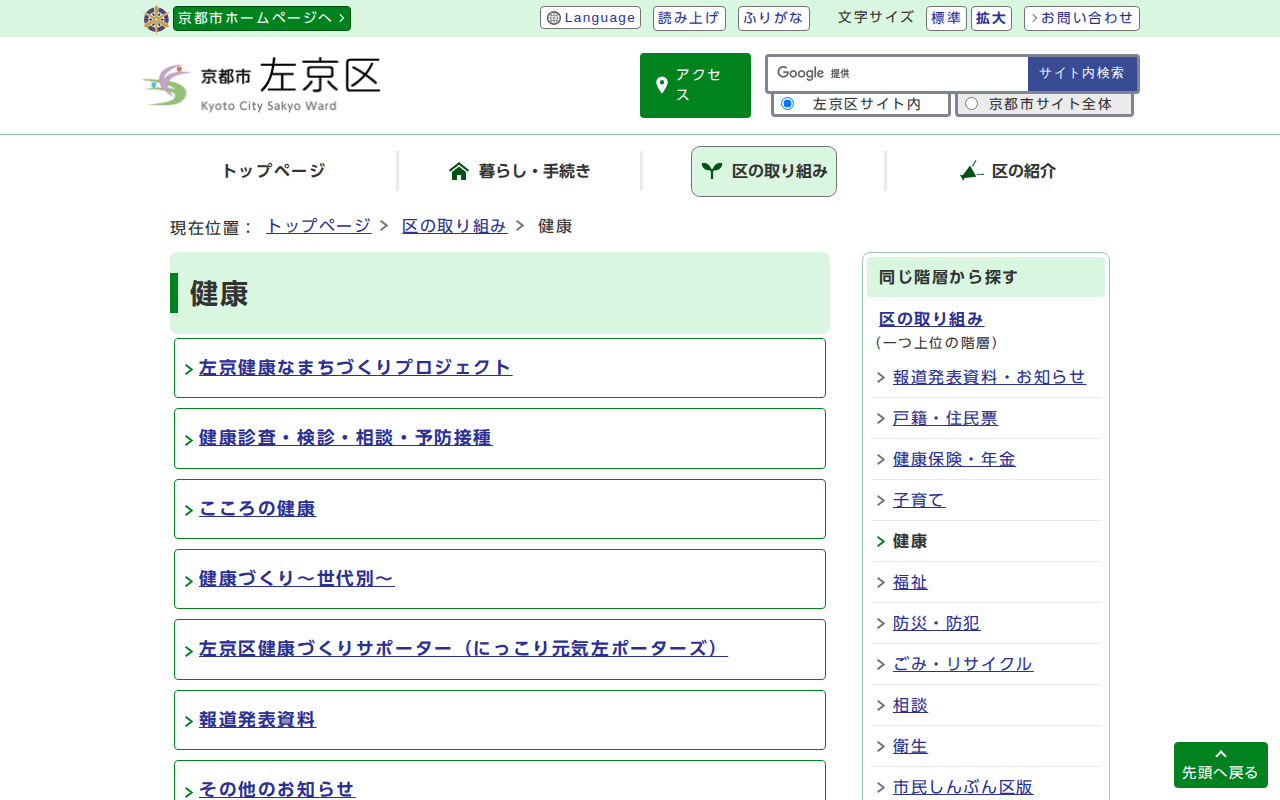The height and width of the screenshot is (800, 1280).
Task: Select the 京都市サイト全体 radio button
Action: click(971, 104)
